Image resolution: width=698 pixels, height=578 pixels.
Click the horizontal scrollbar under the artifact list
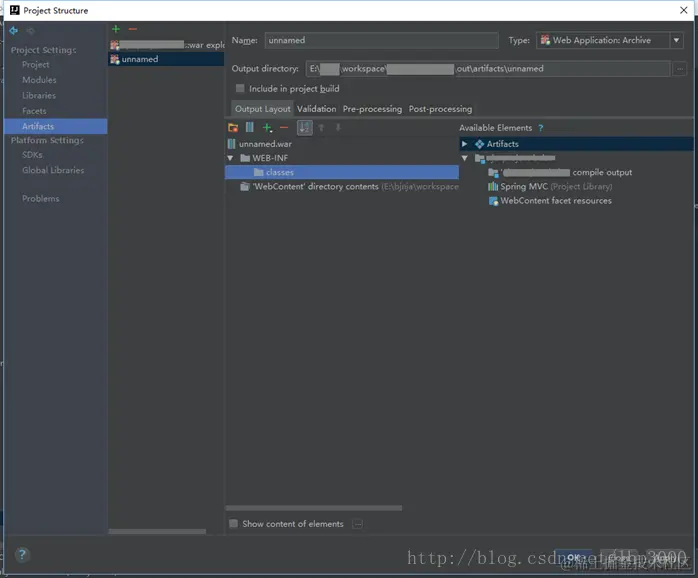click(x=157, y=531)
